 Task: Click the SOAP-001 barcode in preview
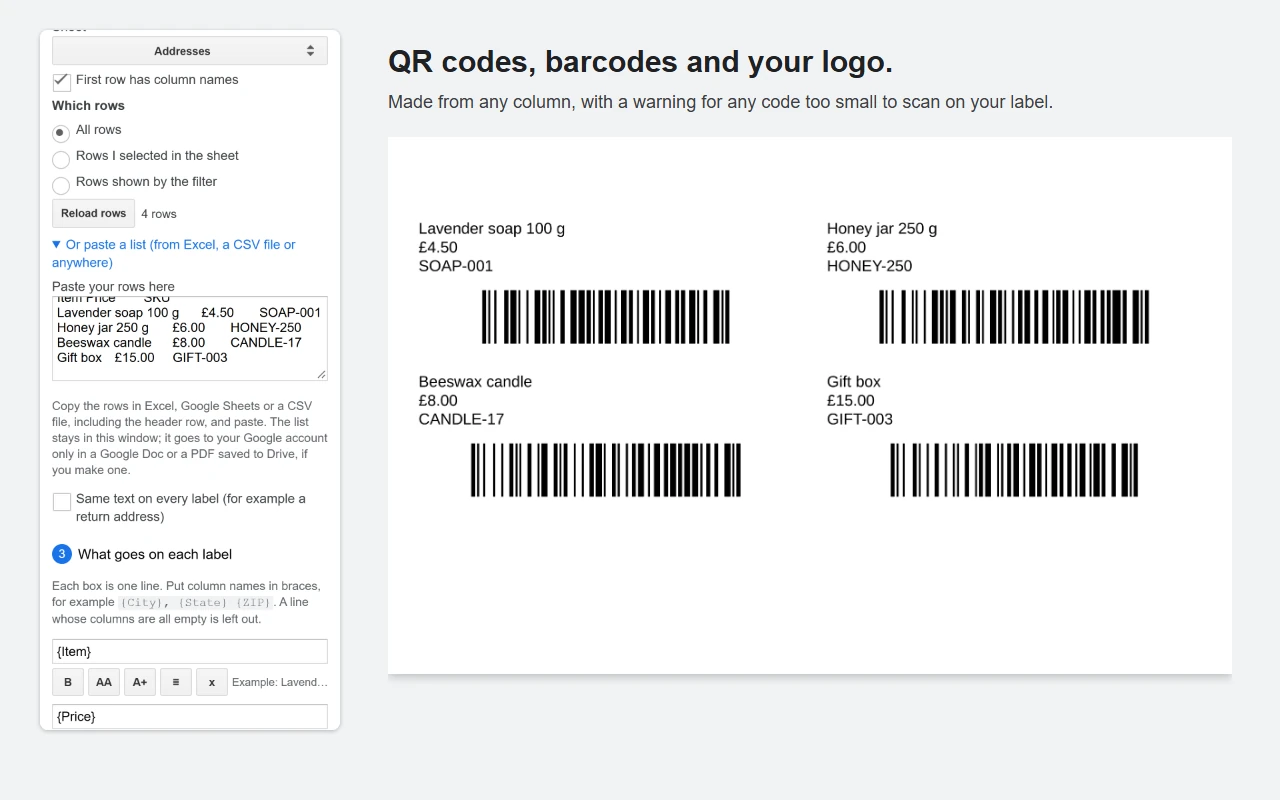606,317
